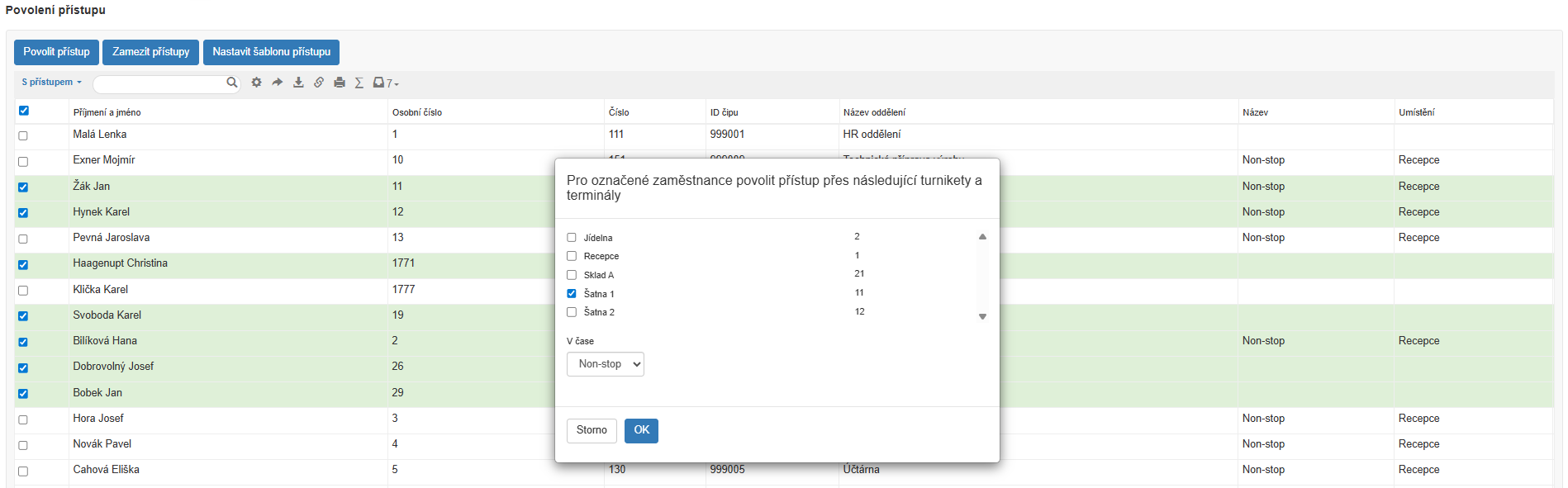
Task: Click the Storno cancel button
Action: (592, 430)
